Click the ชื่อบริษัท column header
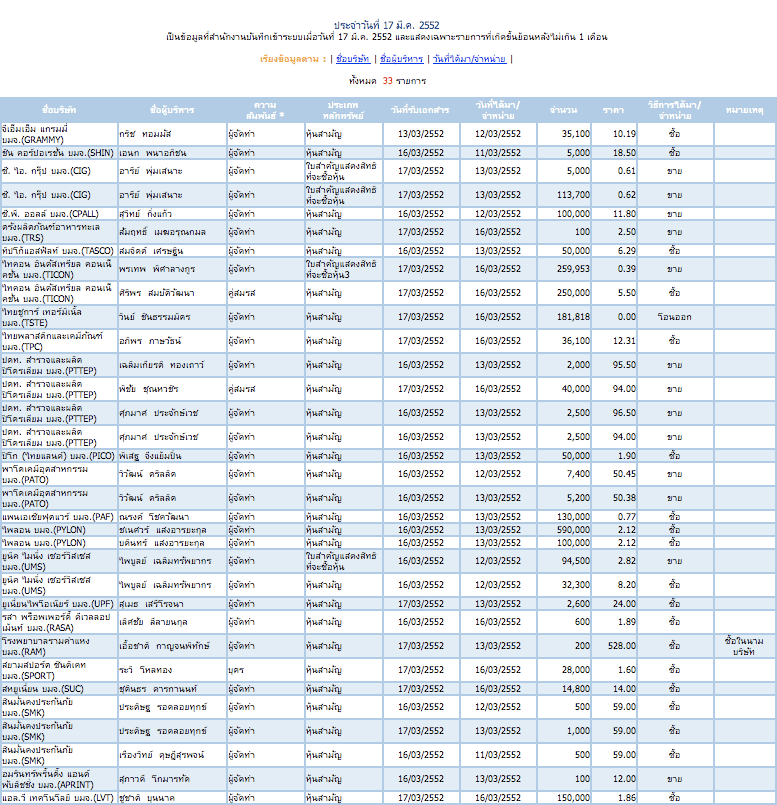The width and height of the screenshot is (777, 805). [x=59, y=110]
